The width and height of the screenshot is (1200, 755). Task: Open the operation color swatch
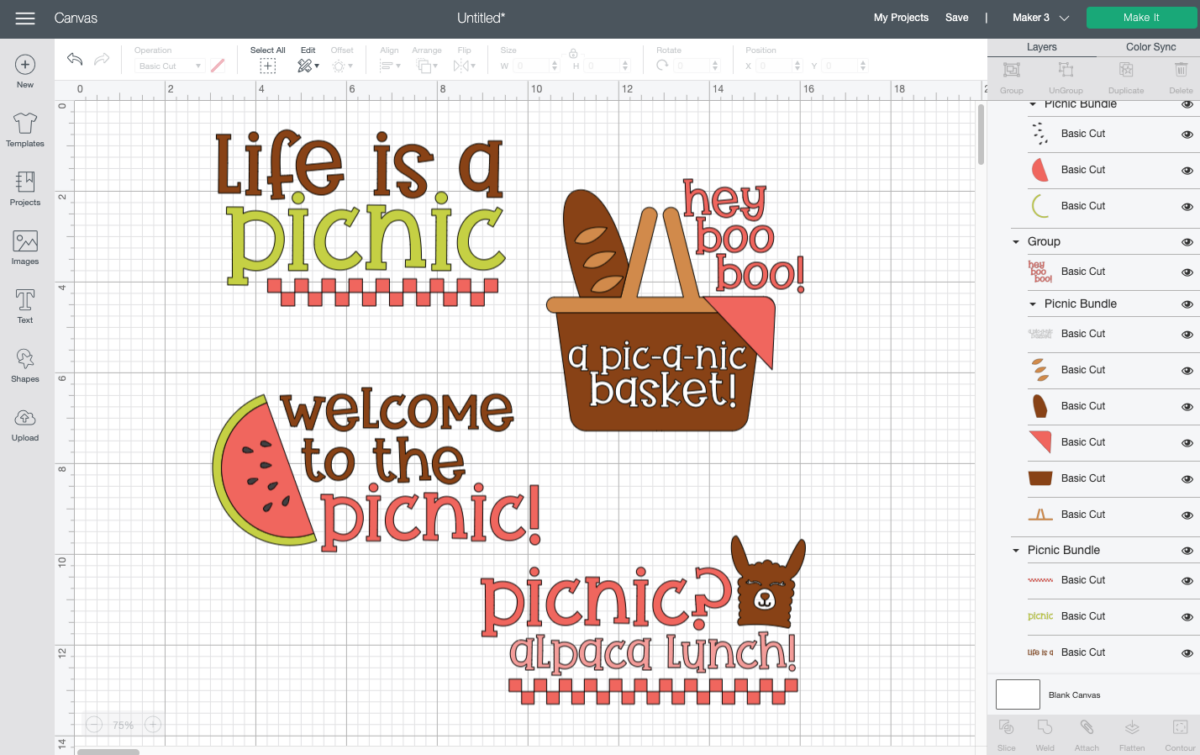pyautogui.click(x=218, y=66)
